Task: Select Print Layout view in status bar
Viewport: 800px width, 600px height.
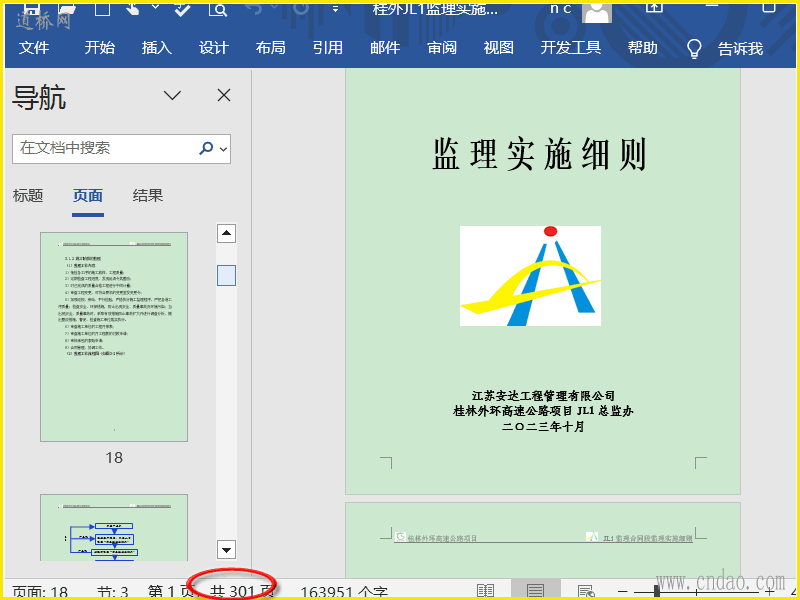Action: [x=535, y=591]
